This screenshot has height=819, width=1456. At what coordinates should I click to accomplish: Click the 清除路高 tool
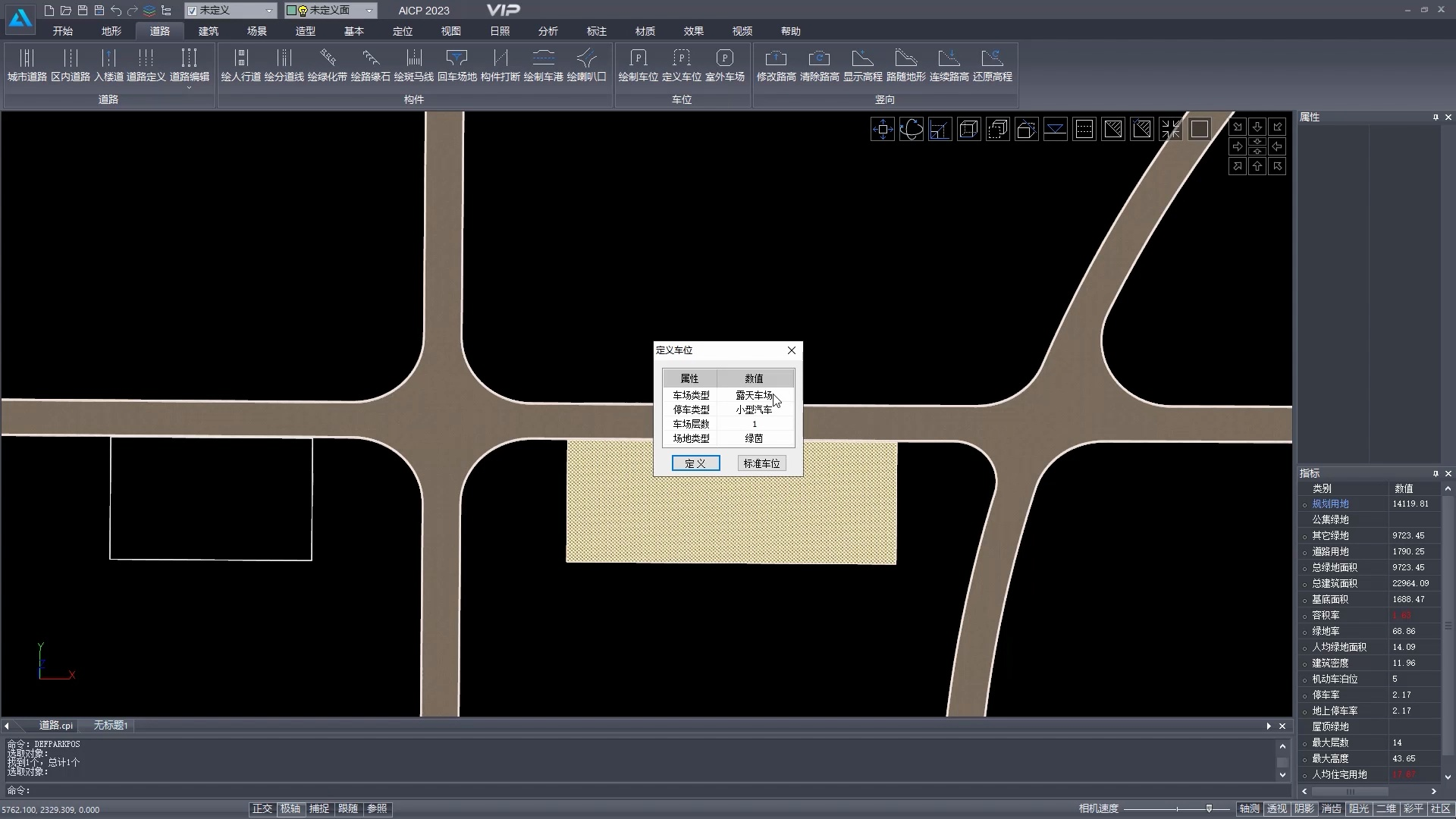(820, 65)
